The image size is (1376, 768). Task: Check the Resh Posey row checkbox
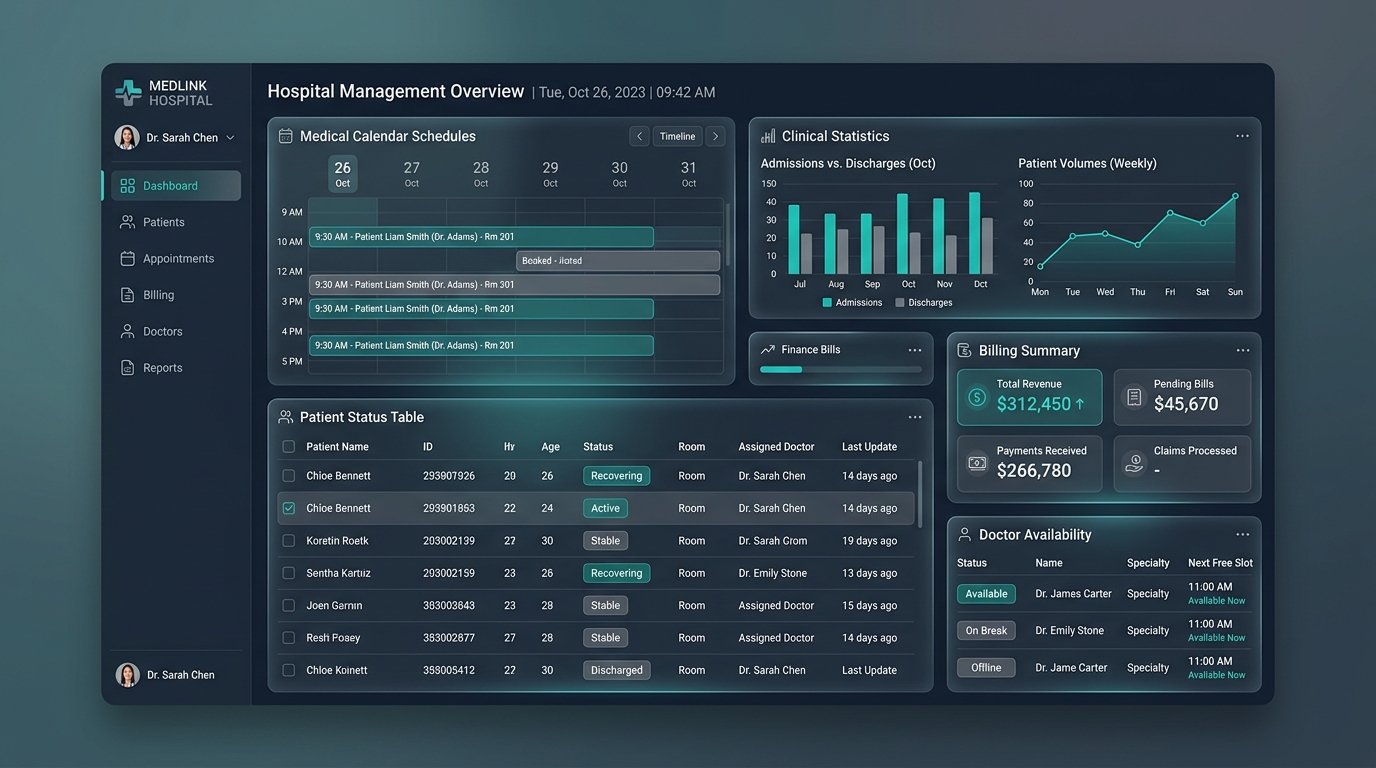[289, 638]
